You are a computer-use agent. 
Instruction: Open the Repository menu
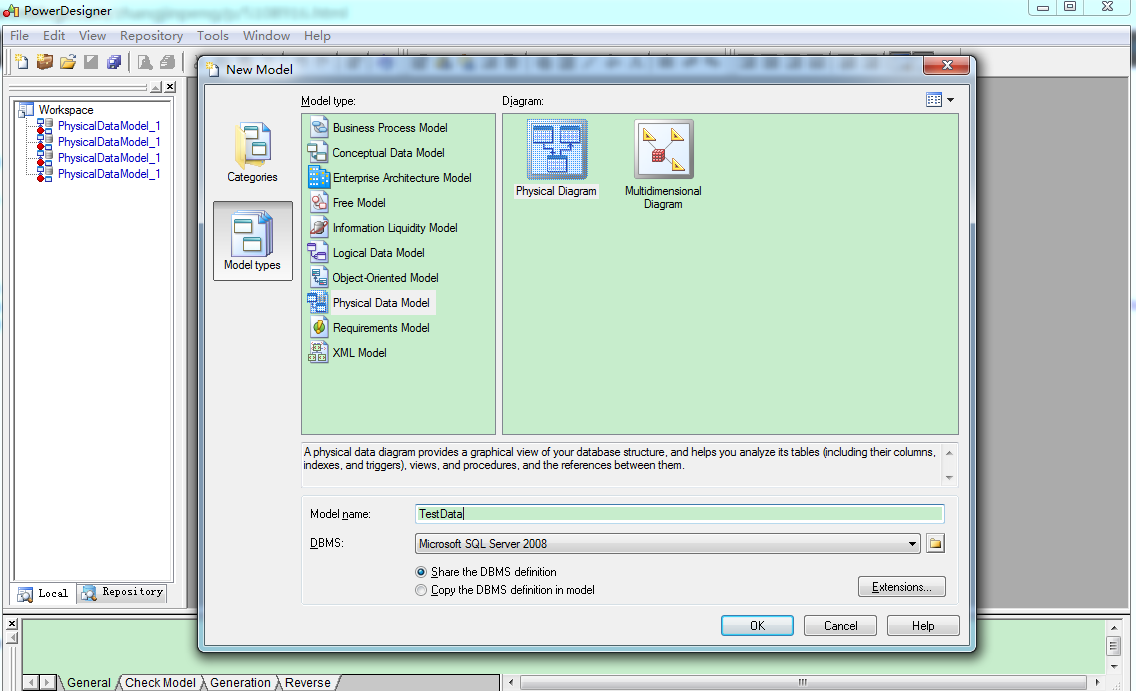point(151,35)
